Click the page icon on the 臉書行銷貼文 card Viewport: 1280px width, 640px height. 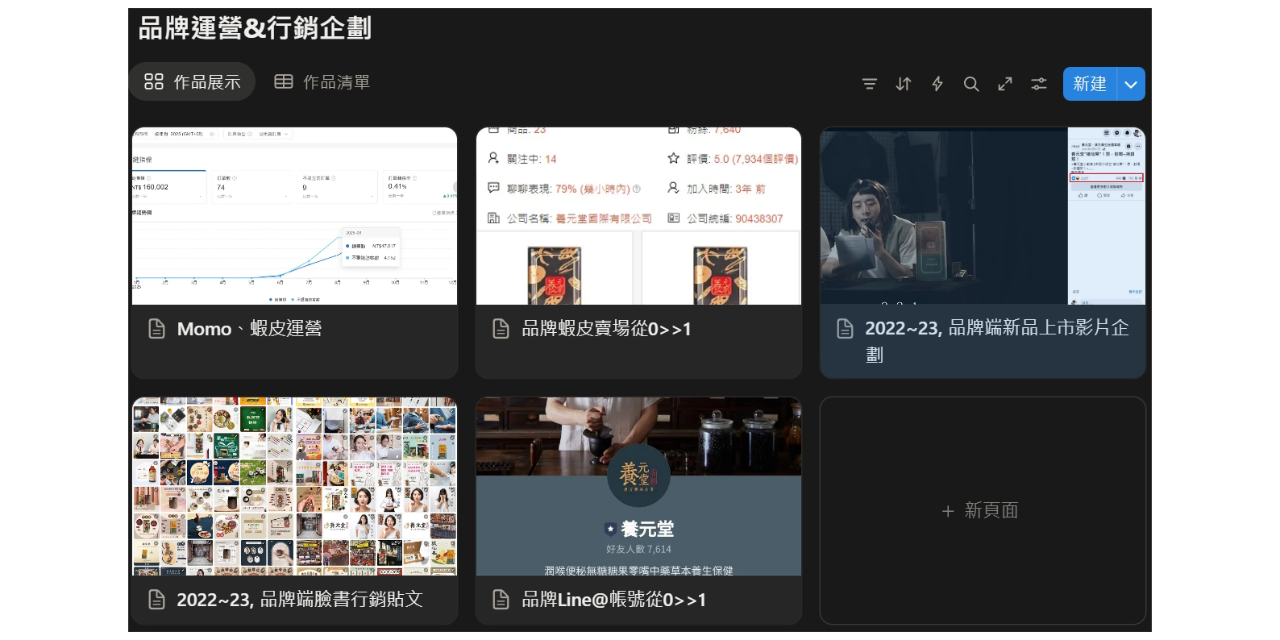click(x=157, y=599)
